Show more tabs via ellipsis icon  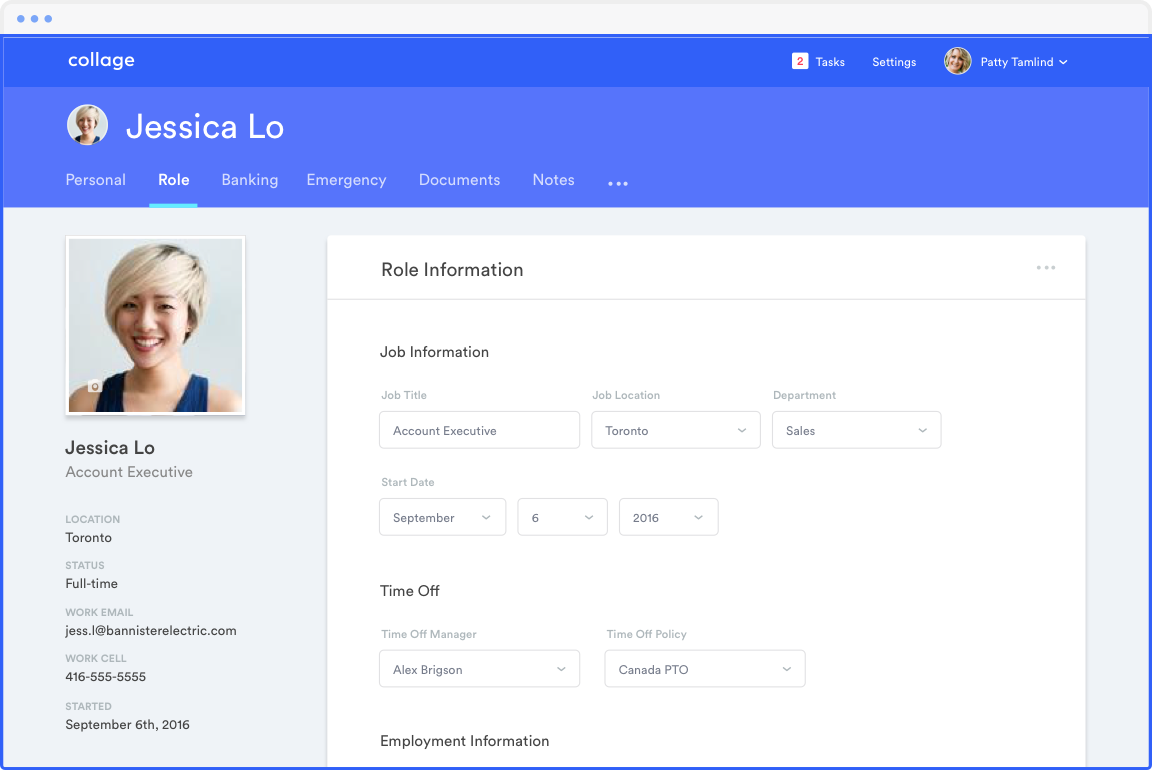(x=618, y=183)
